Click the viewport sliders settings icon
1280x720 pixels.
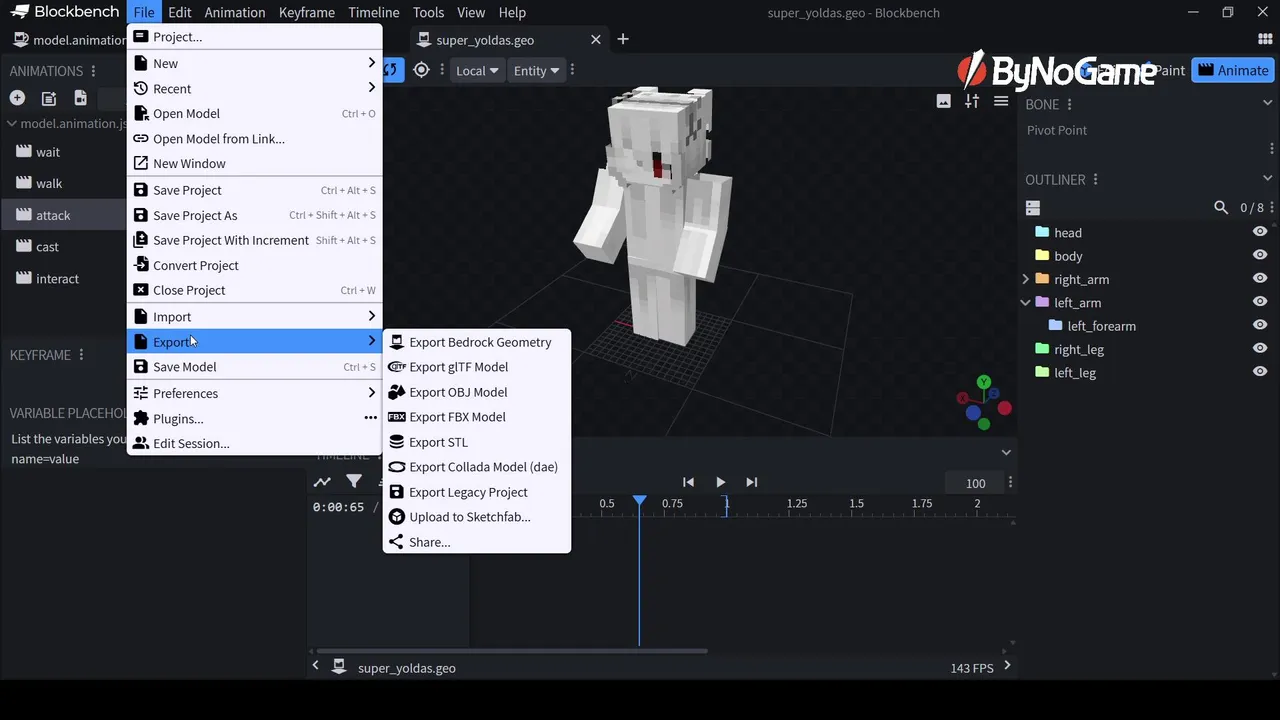tap(972, 101)
